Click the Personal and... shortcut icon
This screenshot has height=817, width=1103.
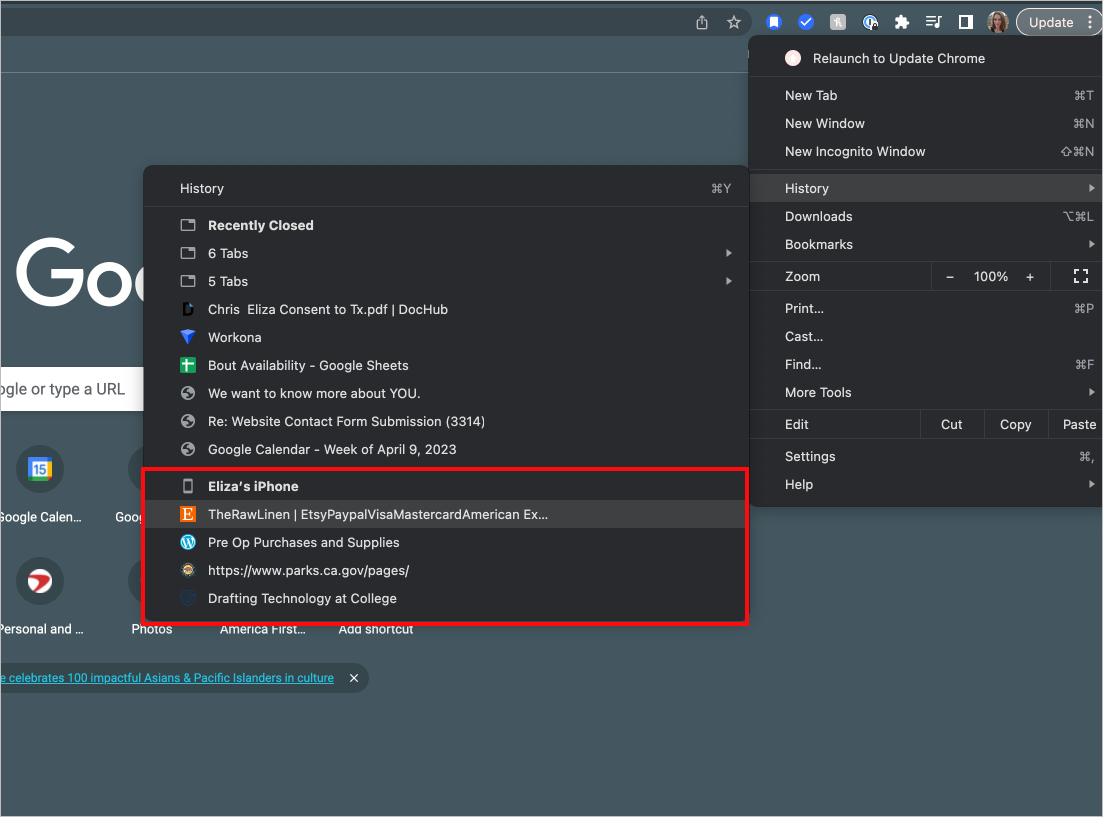[40, 581]
